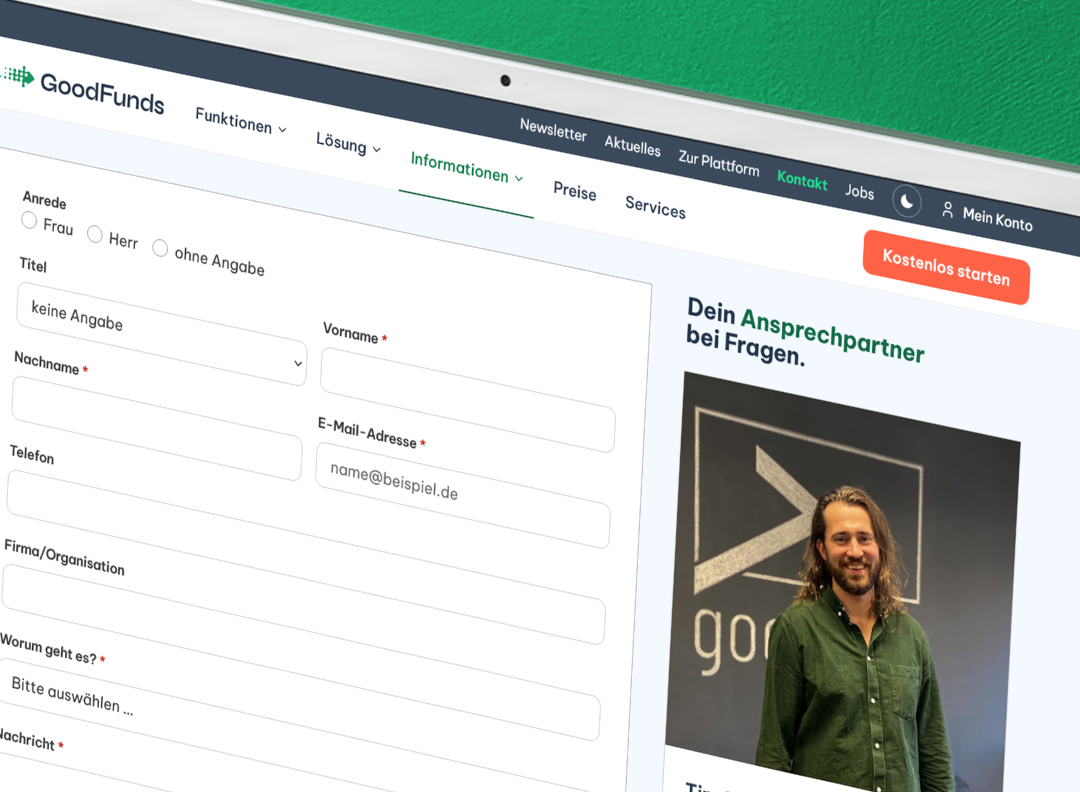Click the Anrede label

[x=45, y=200]
